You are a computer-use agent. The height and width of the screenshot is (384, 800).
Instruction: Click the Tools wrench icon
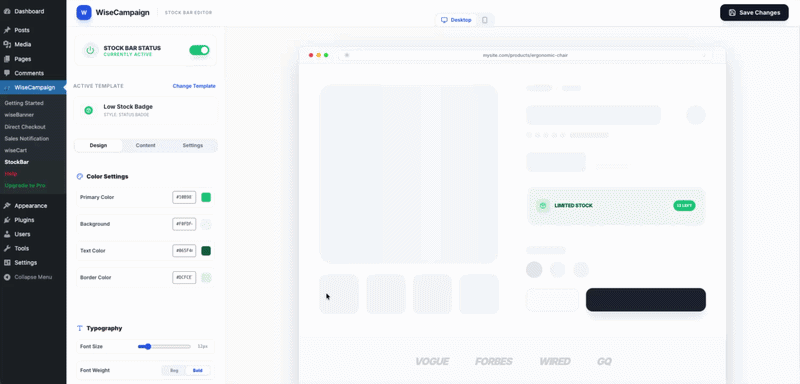7,248
